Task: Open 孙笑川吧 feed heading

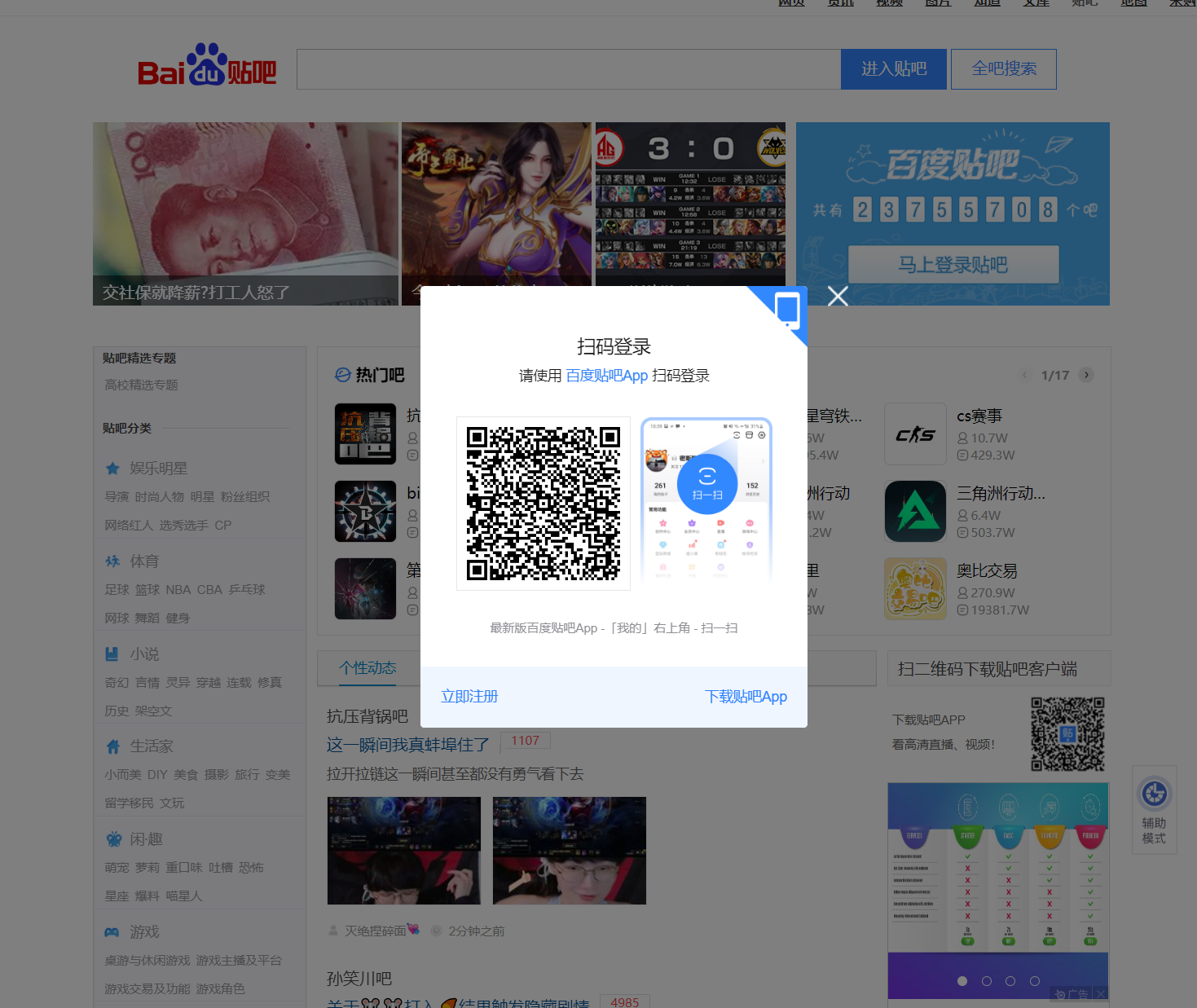Action: click(x=359, y=979)
